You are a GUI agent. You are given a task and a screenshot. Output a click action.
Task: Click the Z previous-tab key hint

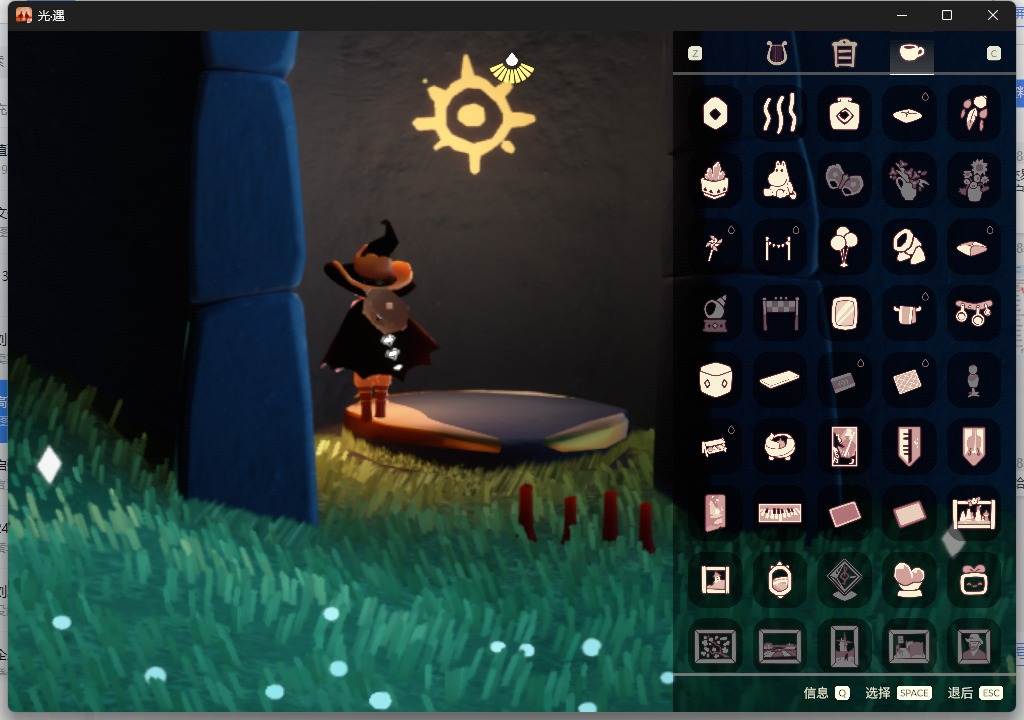pos(695,54)
